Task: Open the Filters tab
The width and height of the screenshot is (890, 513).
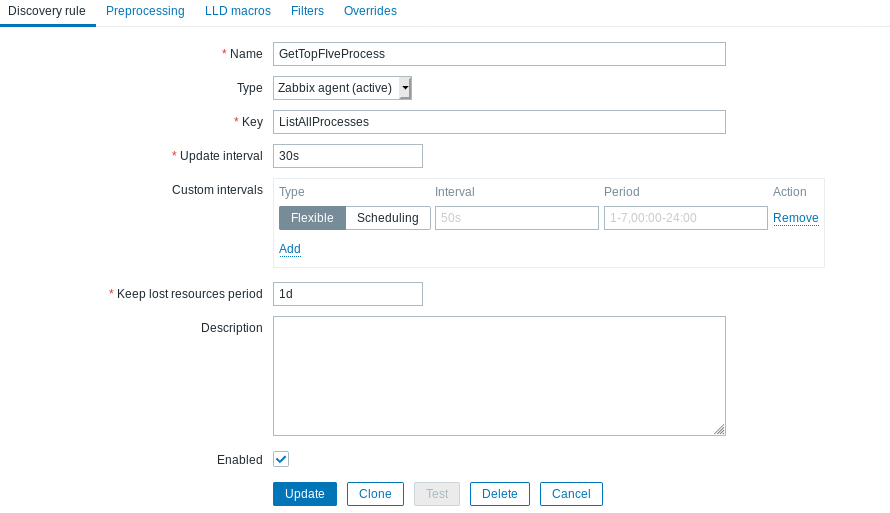Action: pyautogui.click(x=308, y=11)
